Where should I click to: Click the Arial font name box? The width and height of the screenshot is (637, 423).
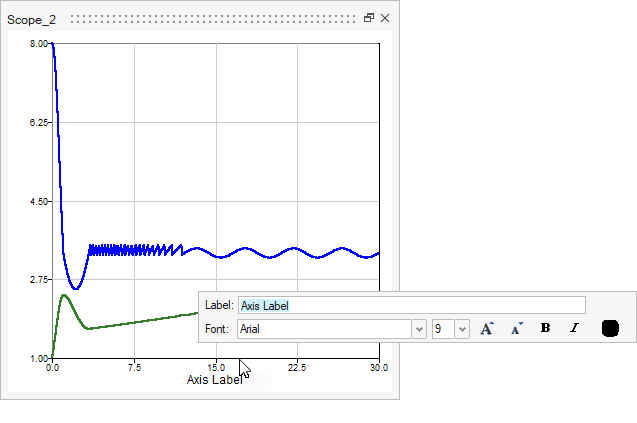coord(323,328)
